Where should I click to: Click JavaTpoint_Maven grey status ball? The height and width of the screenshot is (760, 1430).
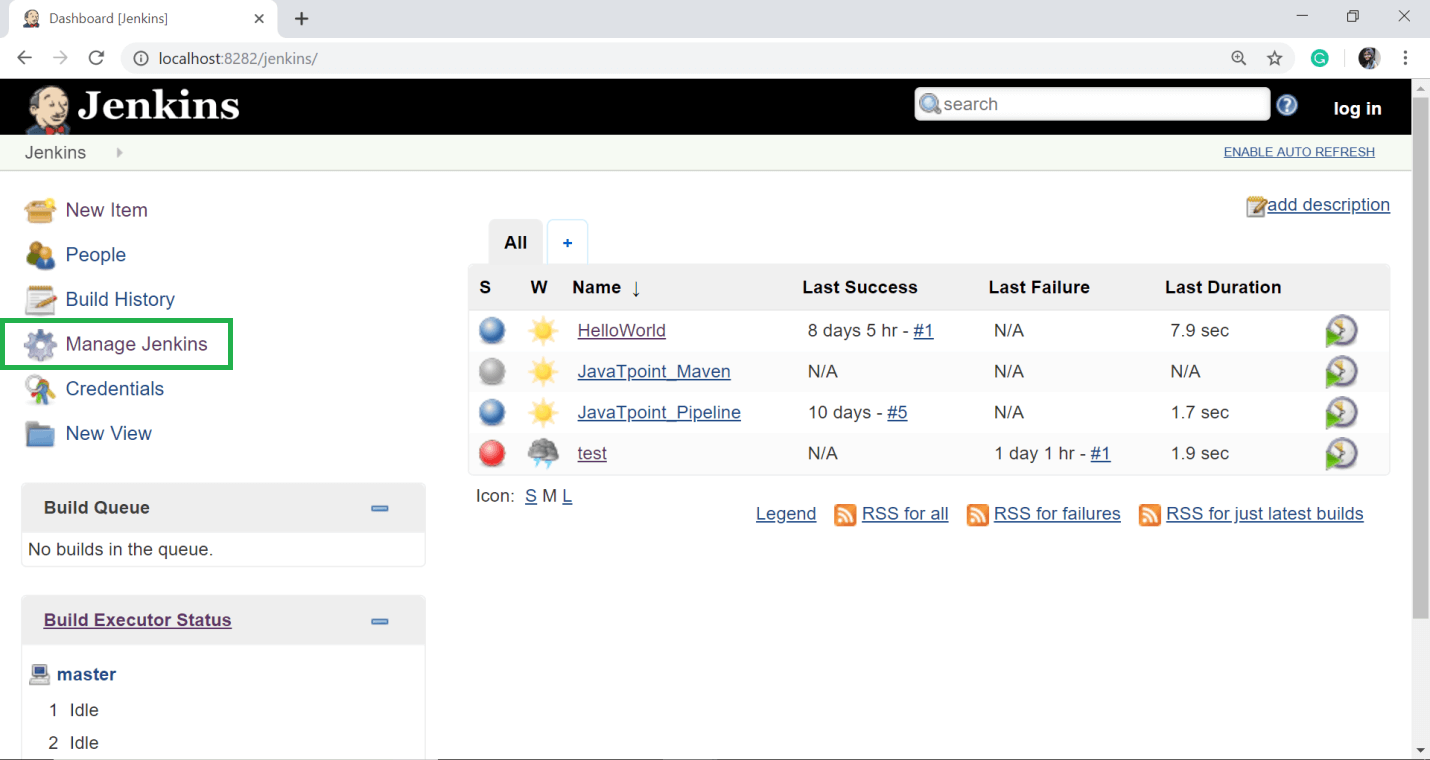click(492, 371)
